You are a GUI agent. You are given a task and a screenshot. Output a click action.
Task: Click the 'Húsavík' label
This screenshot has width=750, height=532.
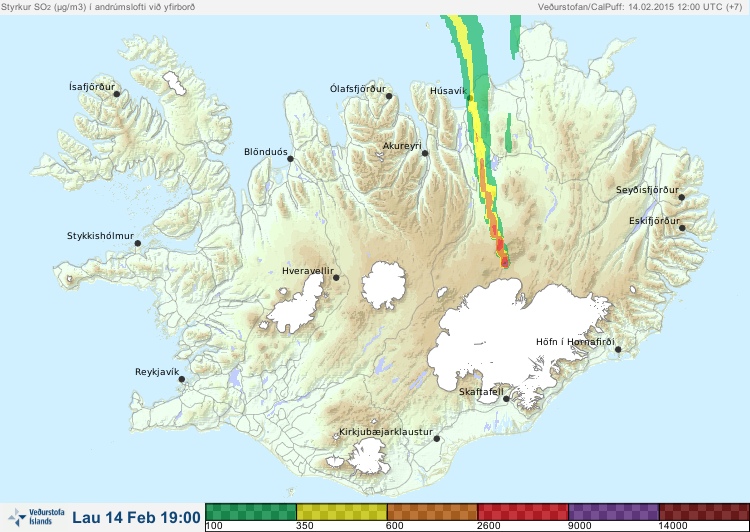tap(448, 91)
